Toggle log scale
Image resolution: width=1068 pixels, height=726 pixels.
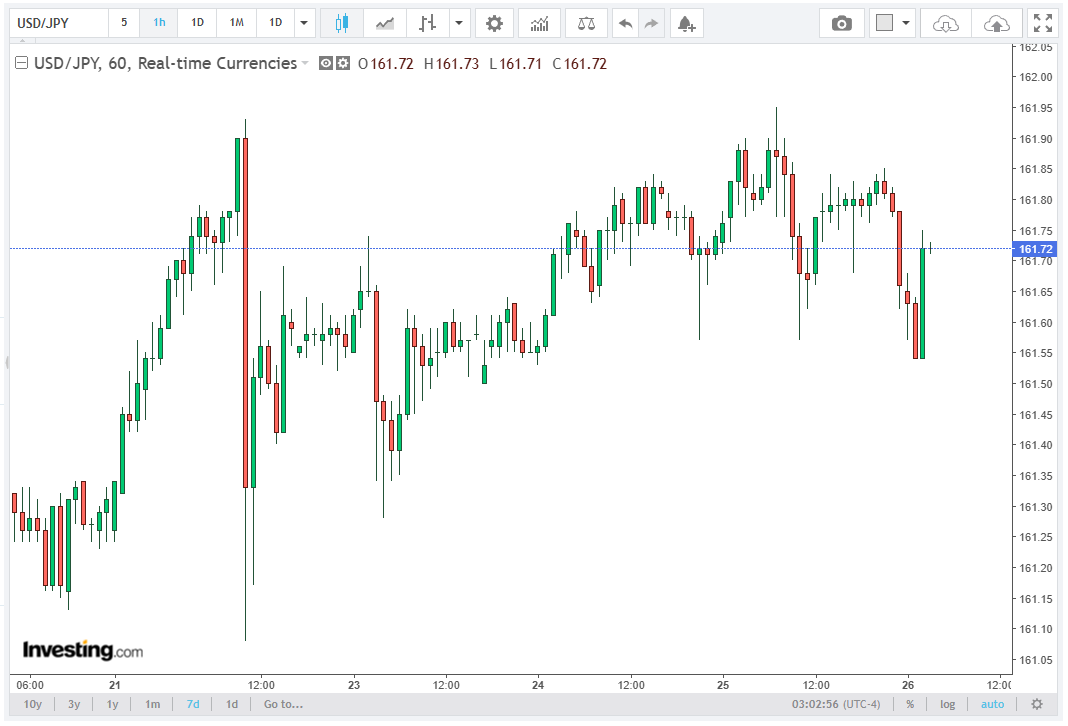(x=947, y=704)
